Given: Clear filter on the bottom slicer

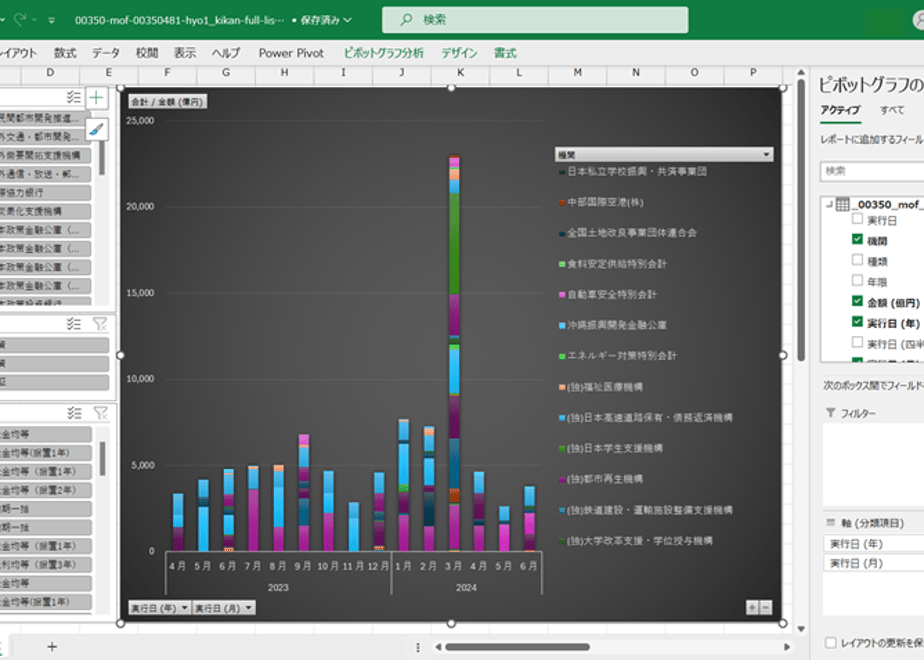Looking at the screenshot, I should pyautogui.click(x=101, y=413).
